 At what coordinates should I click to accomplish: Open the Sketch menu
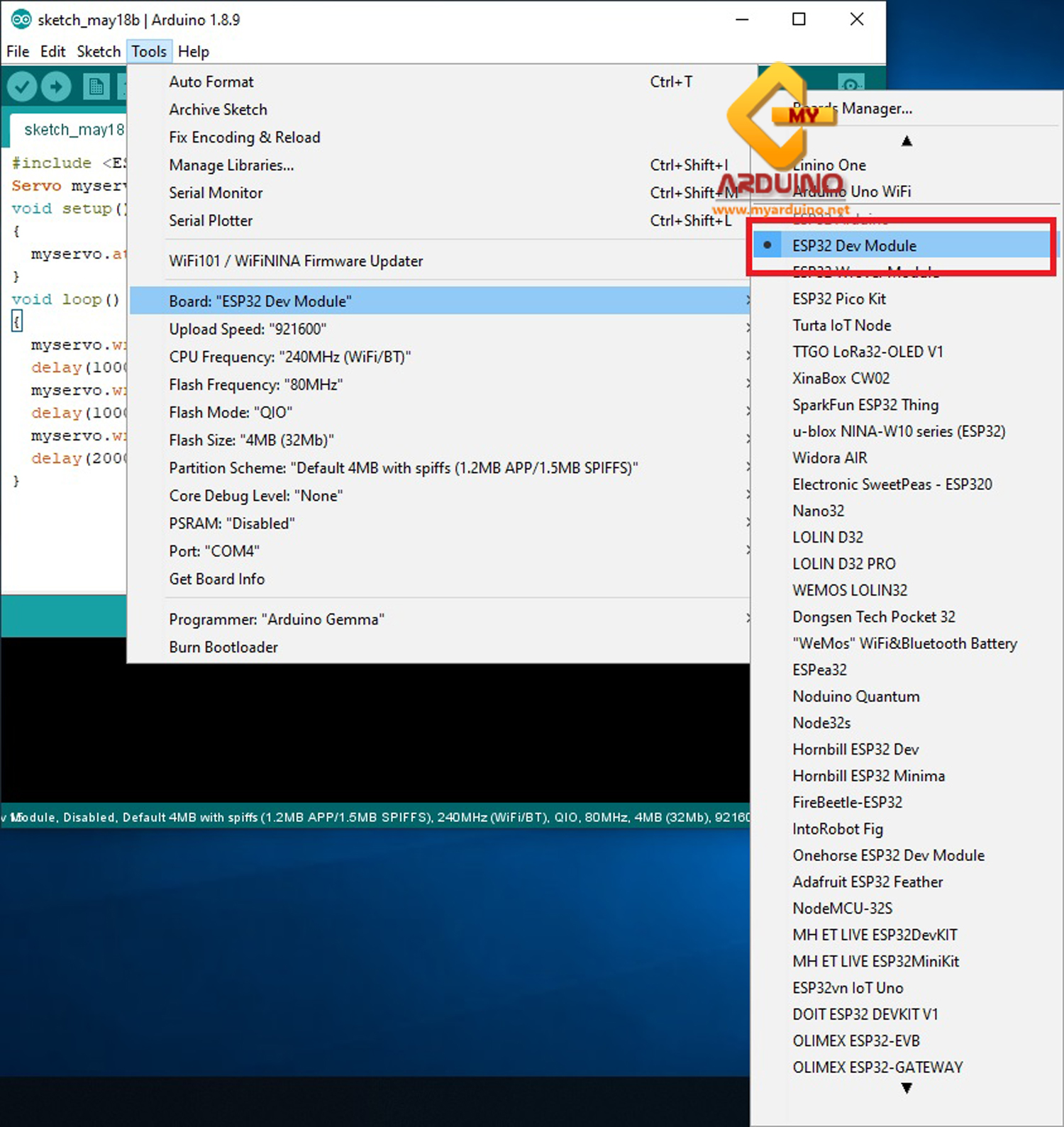99,52
